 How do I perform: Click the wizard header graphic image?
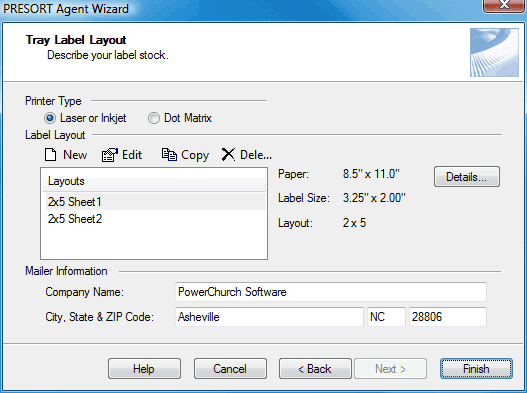click(x=494, y=52)
